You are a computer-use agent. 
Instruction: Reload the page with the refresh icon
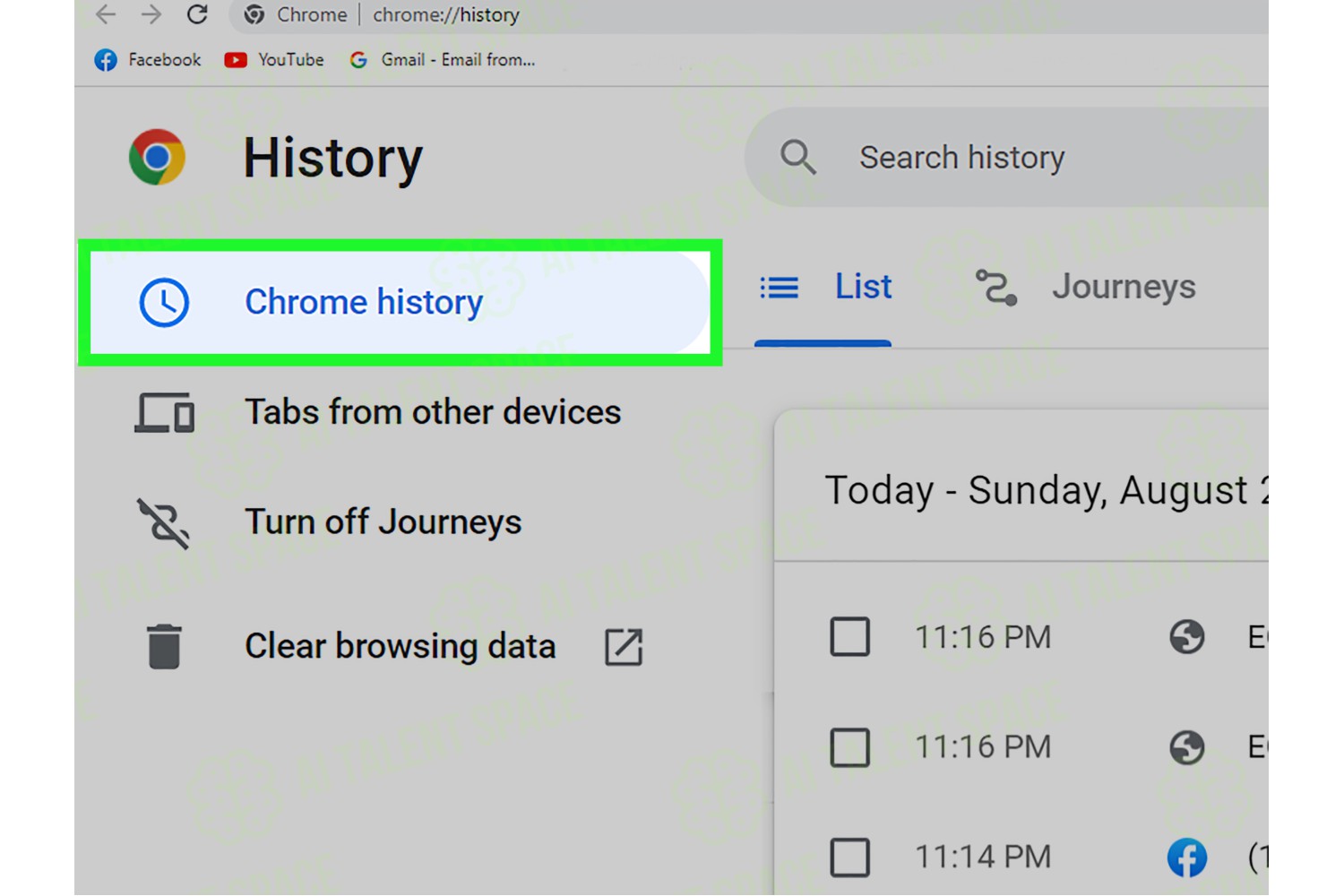[x=197, y=14]
